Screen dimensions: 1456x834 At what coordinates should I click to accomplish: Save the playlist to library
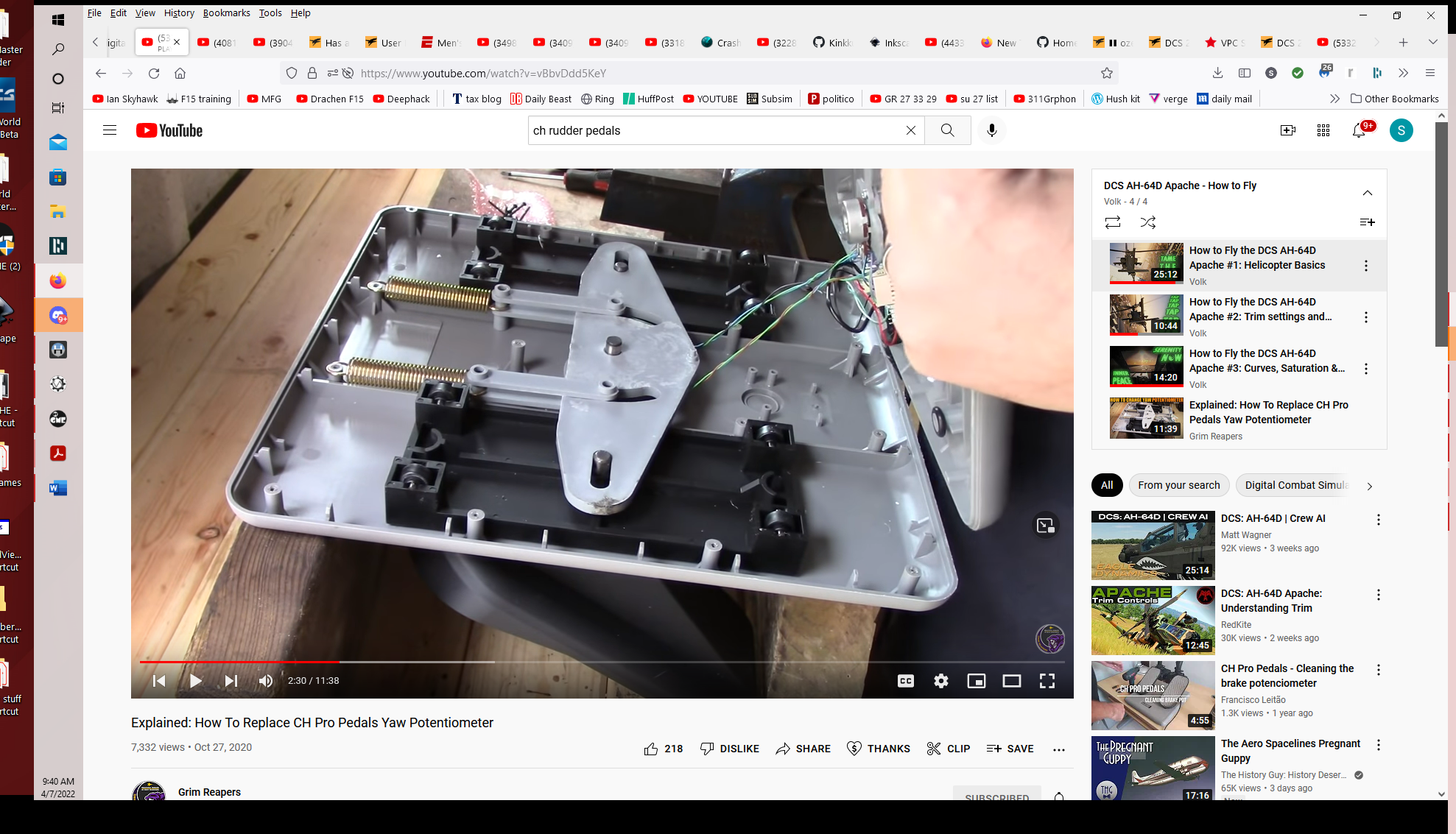pos(1367,222)
